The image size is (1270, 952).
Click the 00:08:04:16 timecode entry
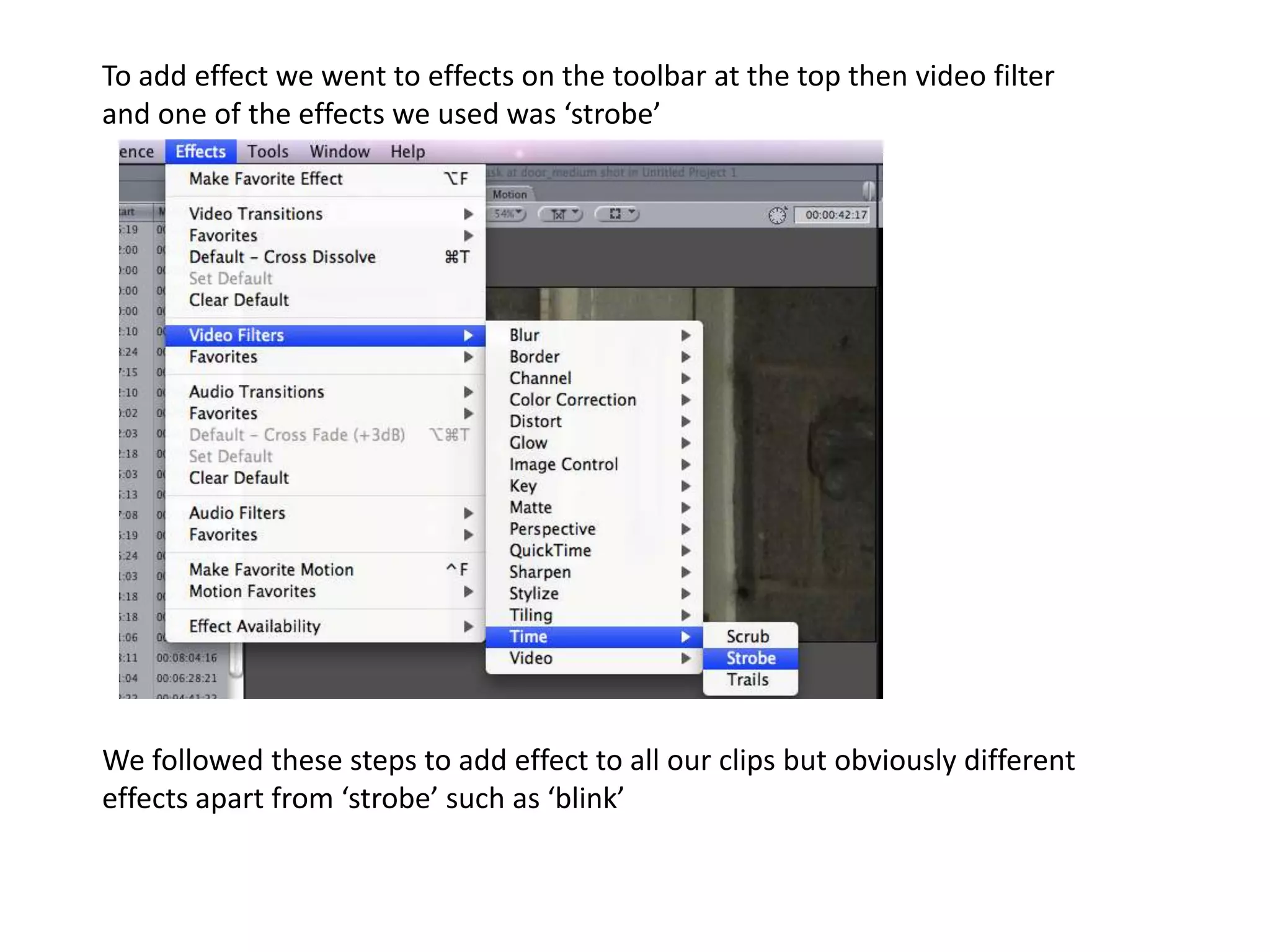point(187,658)
